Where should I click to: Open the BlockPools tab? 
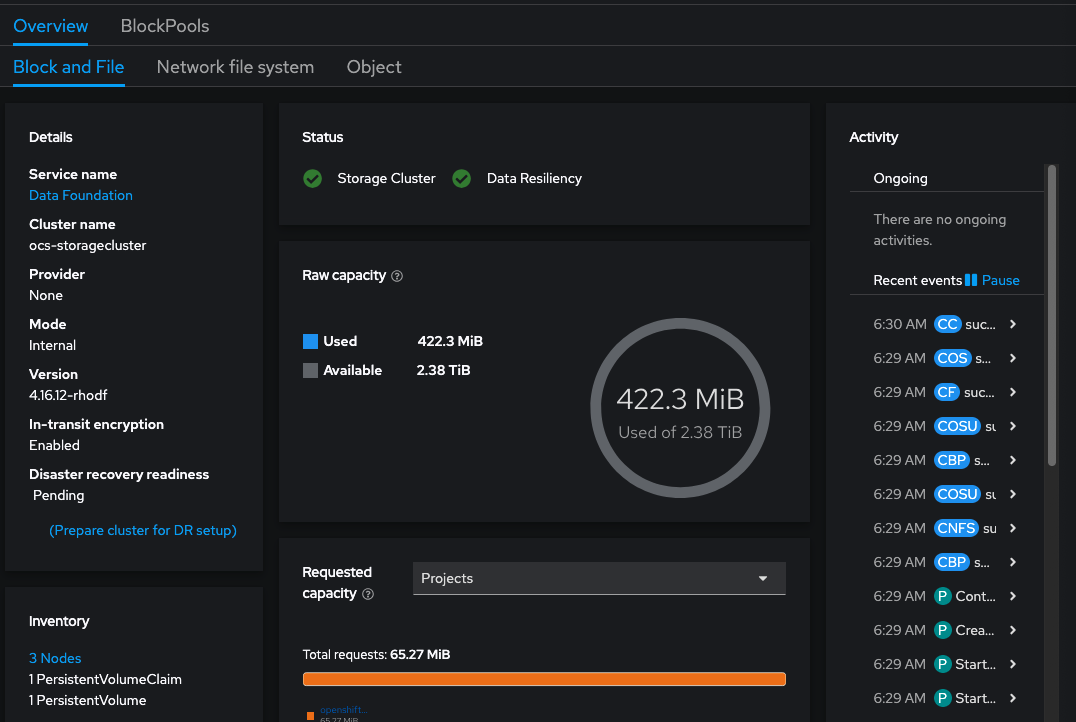click(x=165, y=26)
